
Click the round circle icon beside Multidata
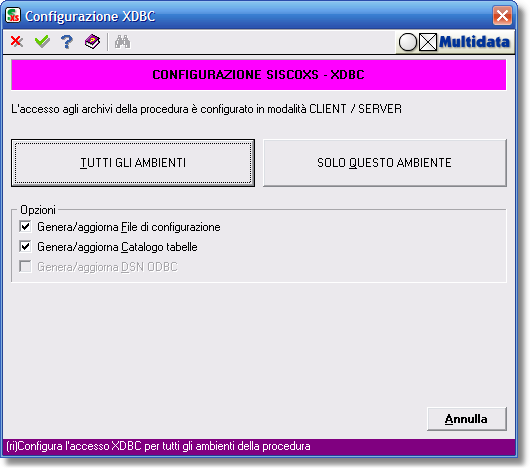[x=408, y=43]
